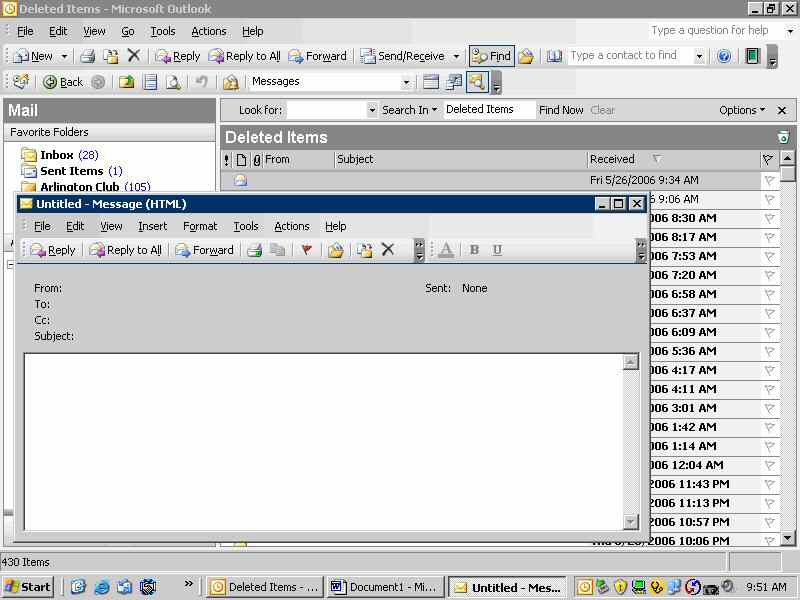Sort by the Received column header
The image size is (800, 600).
click(673, 159)
